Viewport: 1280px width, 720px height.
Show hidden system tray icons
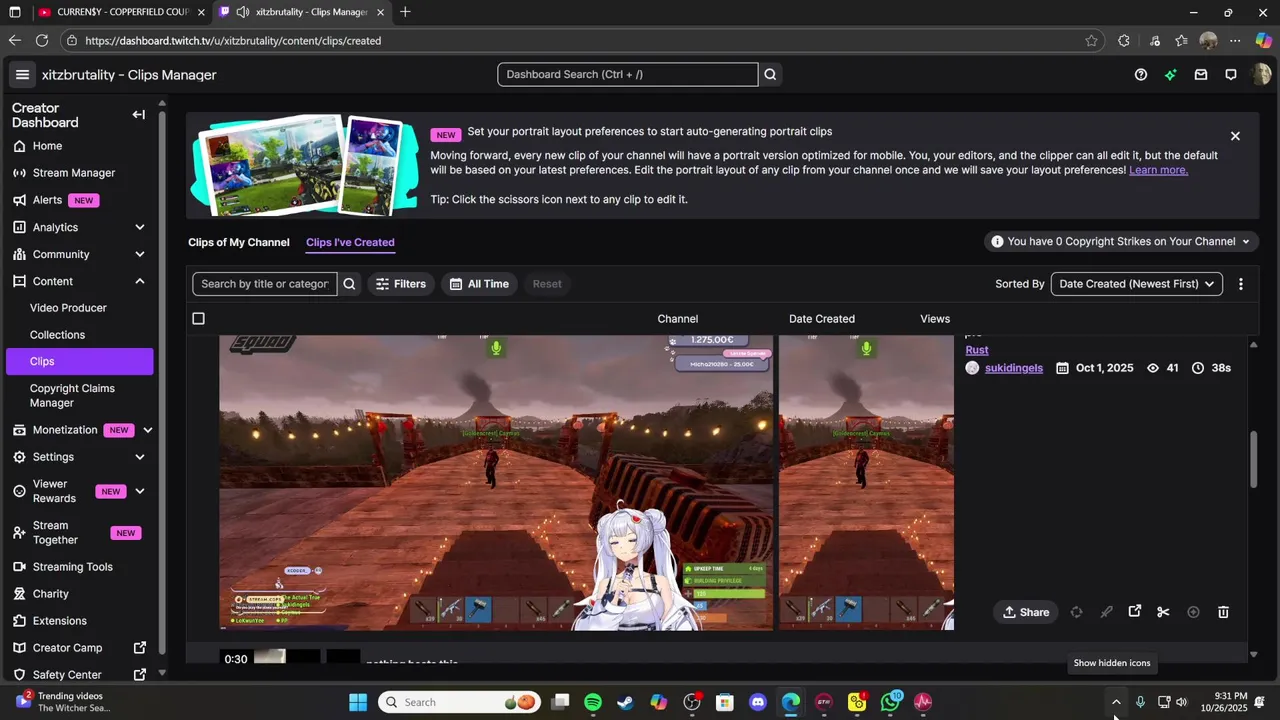[1116, 702]
